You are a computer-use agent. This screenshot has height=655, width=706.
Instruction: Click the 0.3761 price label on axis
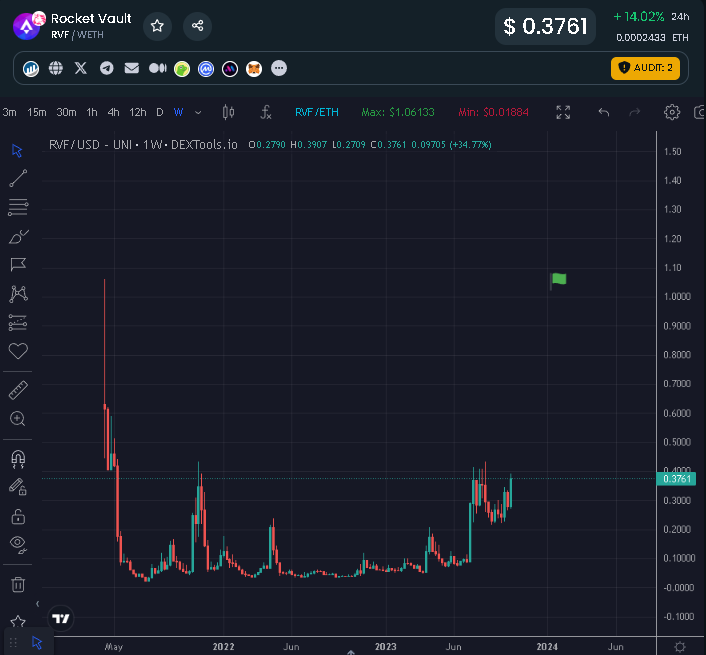pos(676,479)
